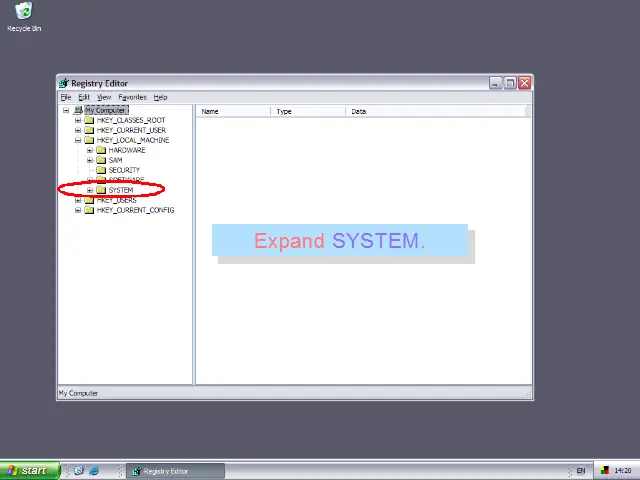Click the Registry Editor title bar icon
The image size is (640, 480).
[x=64, y=83]
